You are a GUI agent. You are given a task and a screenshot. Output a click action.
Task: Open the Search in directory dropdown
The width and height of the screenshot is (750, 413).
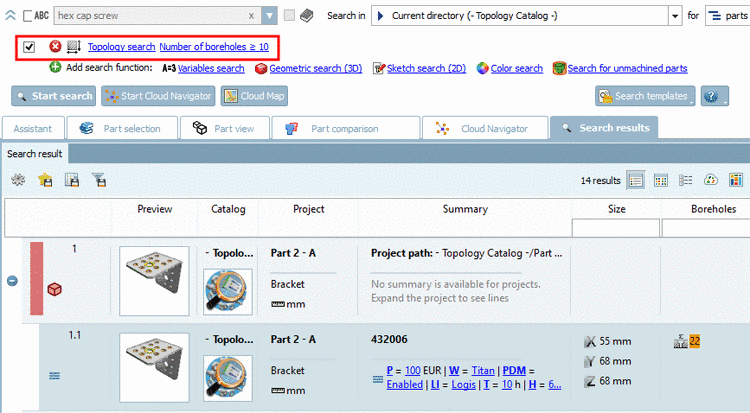pos(674,16)
